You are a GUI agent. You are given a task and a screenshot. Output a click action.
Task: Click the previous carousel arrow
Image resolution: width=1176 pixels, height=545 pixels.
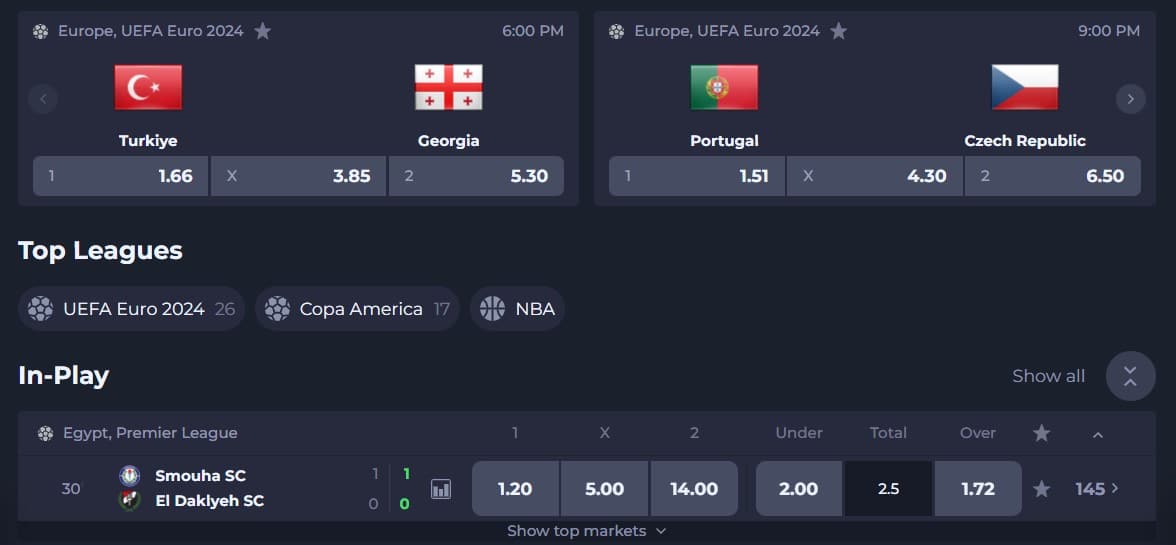[43, 98]
